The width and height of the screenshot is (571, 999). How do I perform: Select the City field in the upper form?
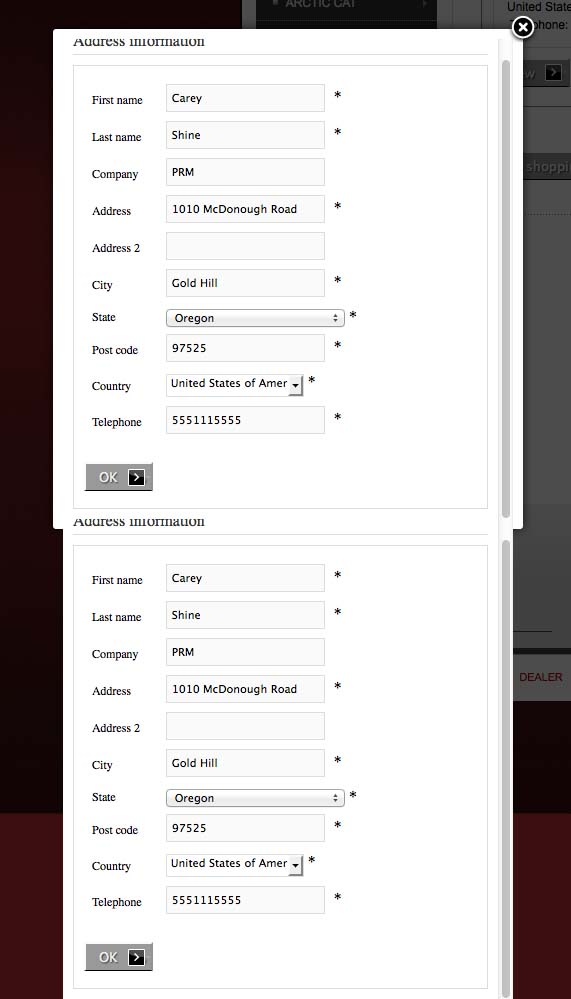[245, 283]
